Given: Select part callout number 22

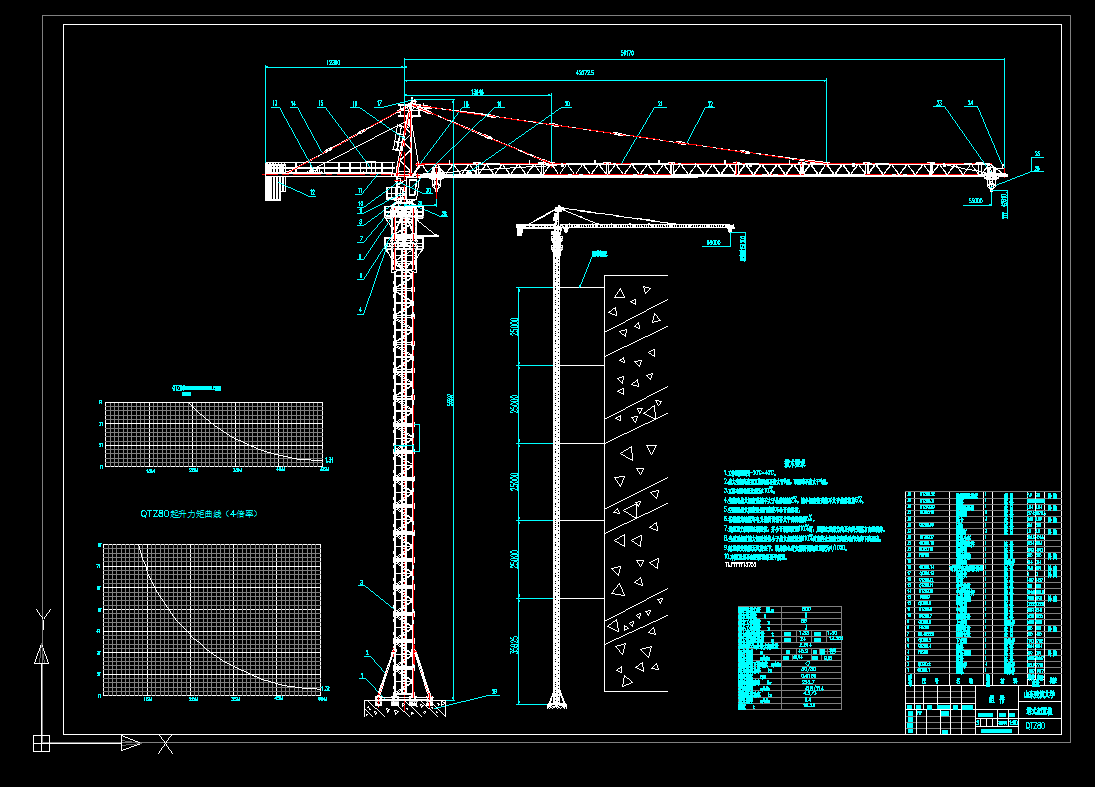Looking at the screenshot, I should pos(710,104).
